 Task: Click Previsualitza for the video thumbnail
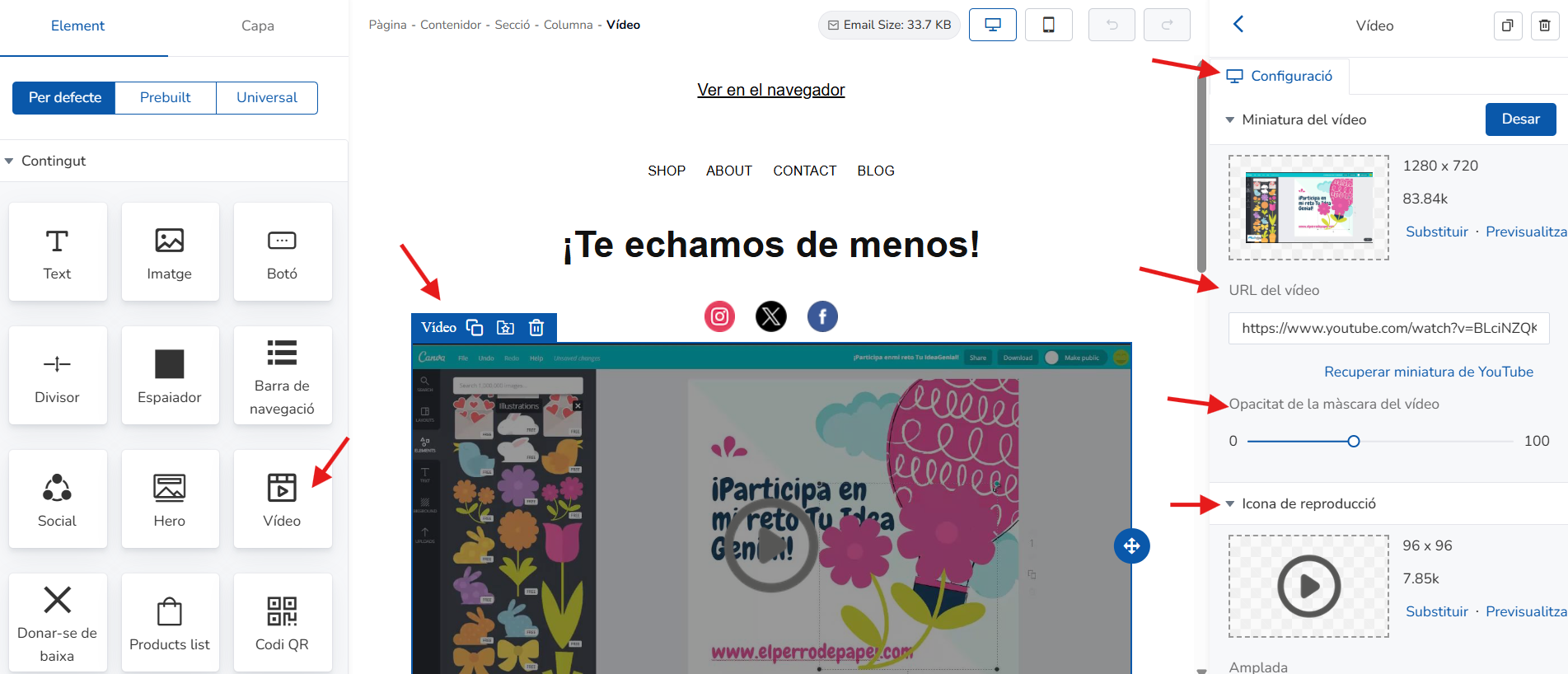(1526, 232)
